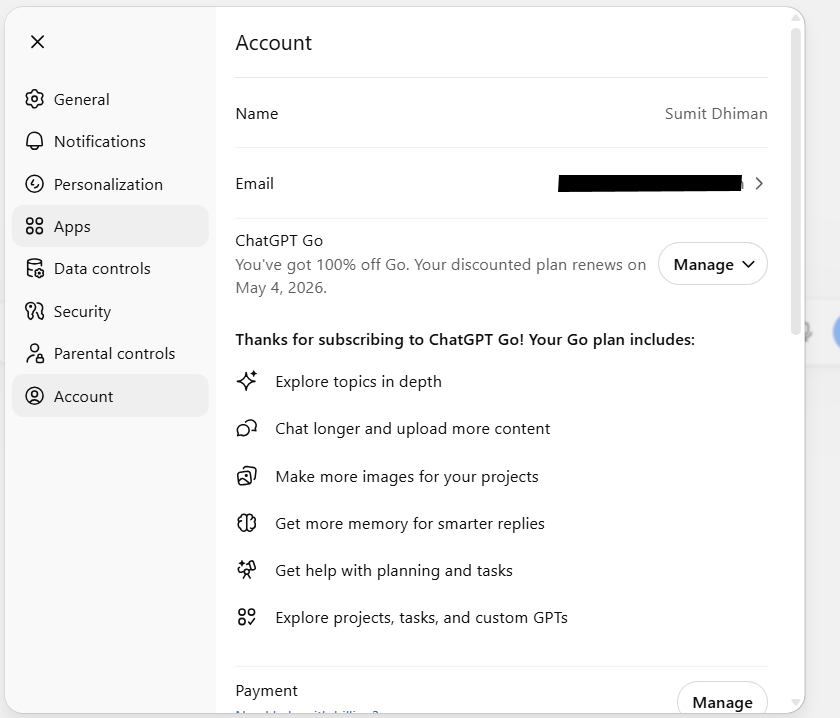Click the brain icon for more memory
This screenshot has width=840, height=718.
(247, 523)
